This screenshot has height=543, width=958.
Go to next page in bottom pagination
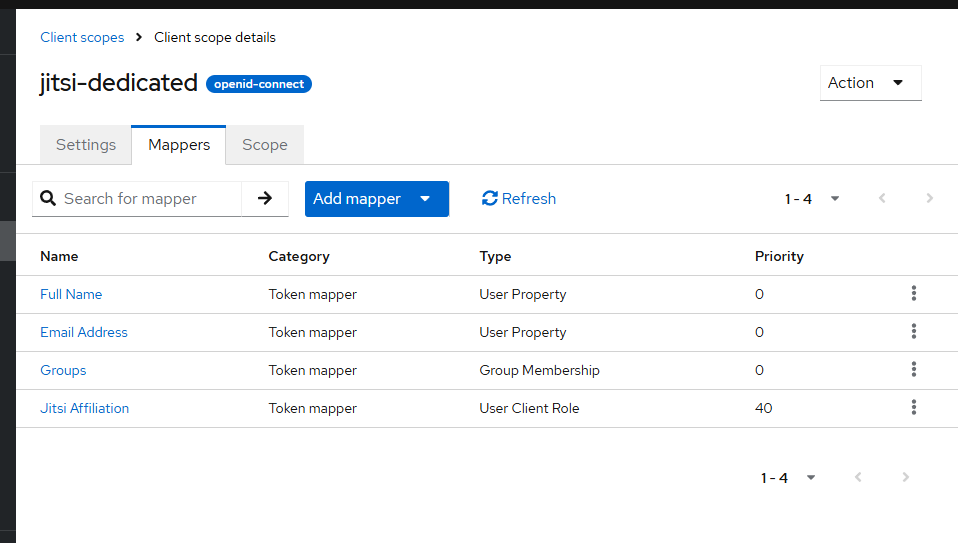point(905,477)
